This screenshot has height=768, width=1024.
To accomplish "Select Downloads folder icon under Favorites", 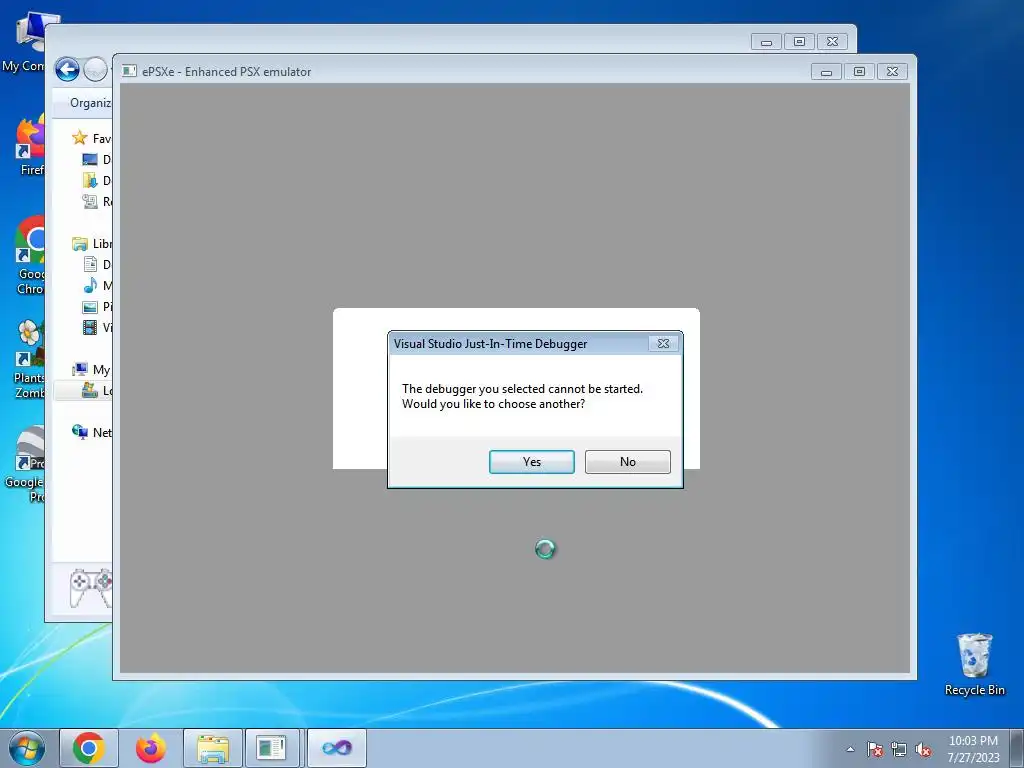I will point(90,180).
